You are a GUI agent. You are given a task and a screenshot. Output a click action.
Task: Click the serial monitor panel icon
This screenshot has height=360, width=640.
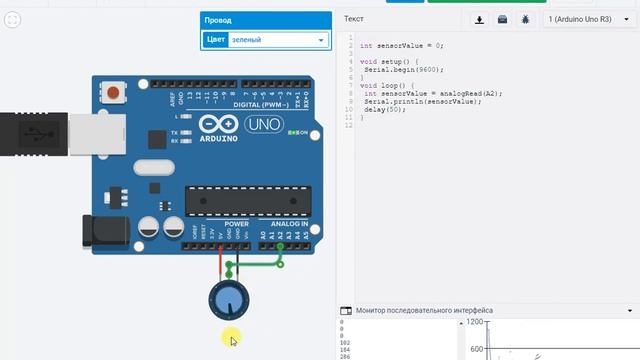click(346, 311)
